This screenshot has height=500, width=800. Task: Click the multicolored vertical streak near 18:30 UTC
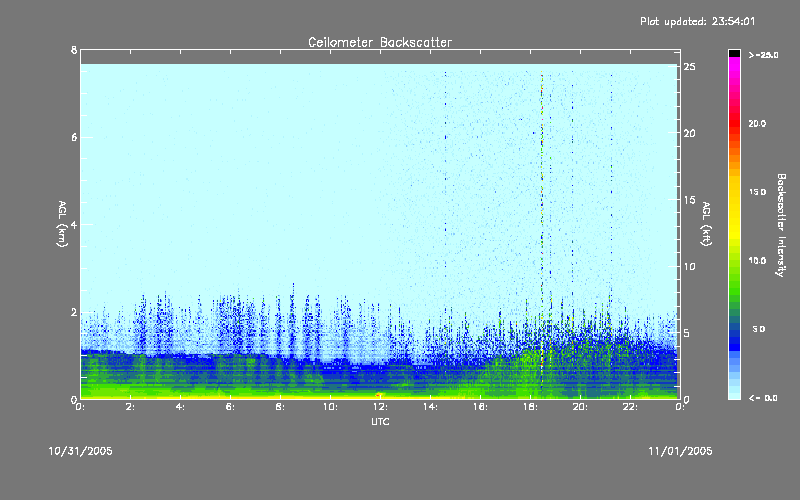(x=542, y=230)
